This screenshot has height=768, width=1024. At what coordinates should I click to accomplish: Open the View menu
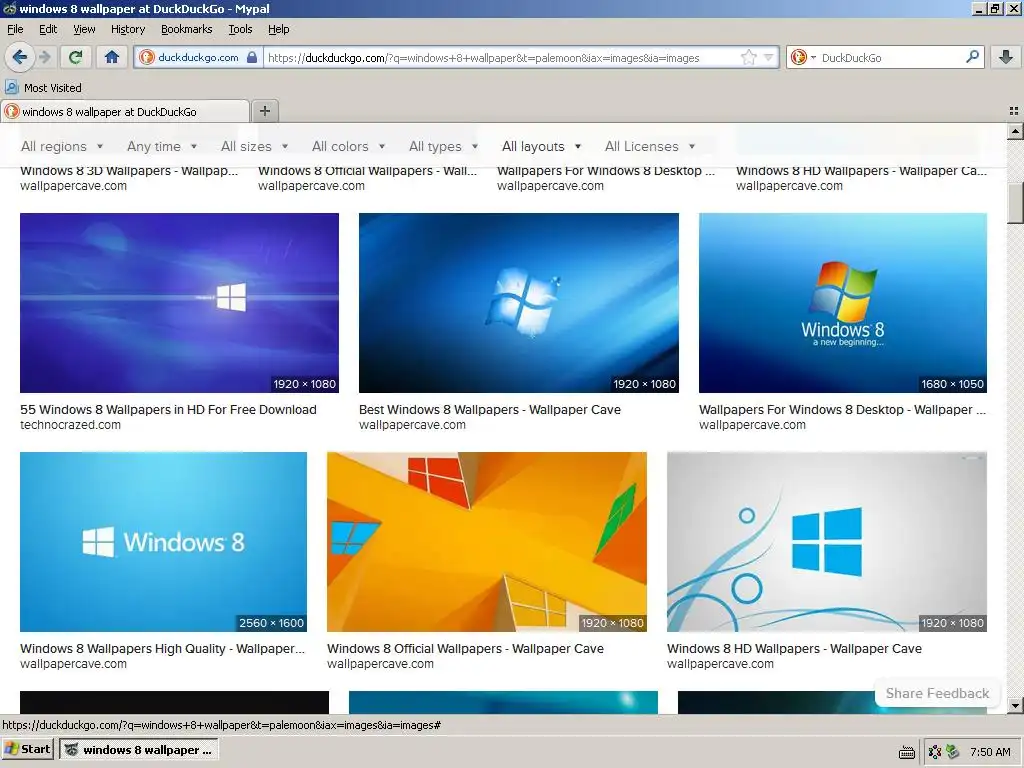click(84, 29)
